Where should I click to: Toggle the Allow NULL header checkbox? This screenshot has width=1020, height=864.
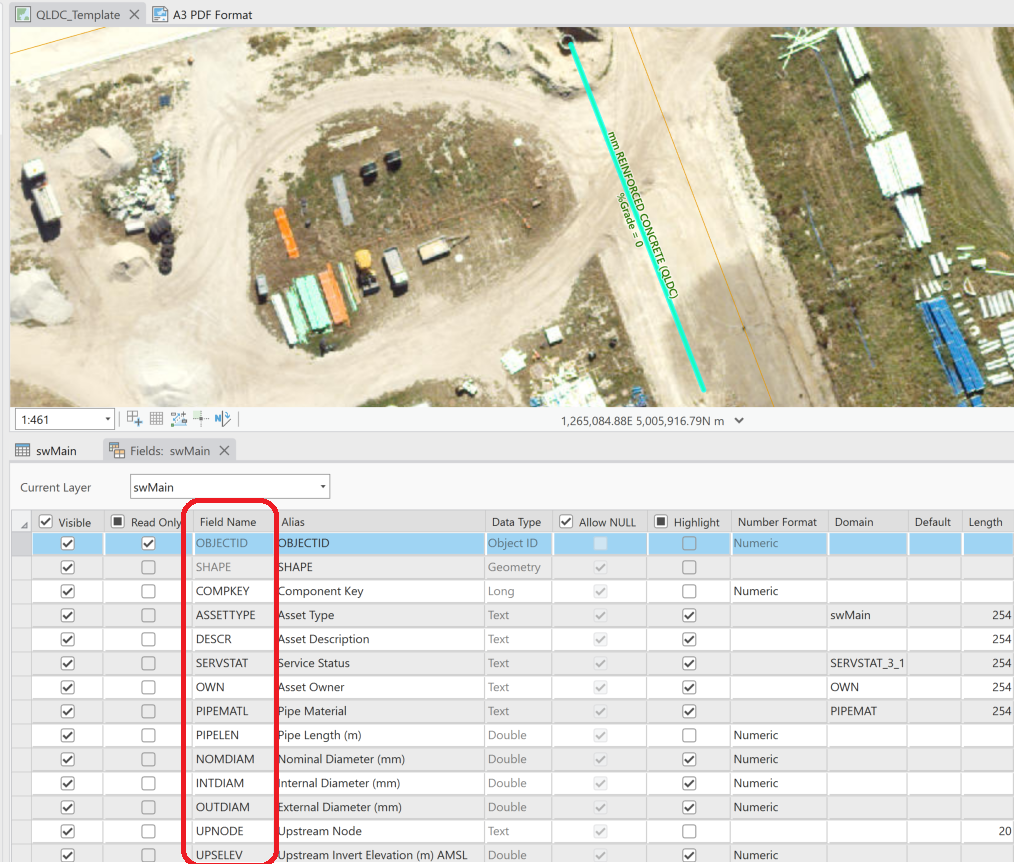click(567, 522)
